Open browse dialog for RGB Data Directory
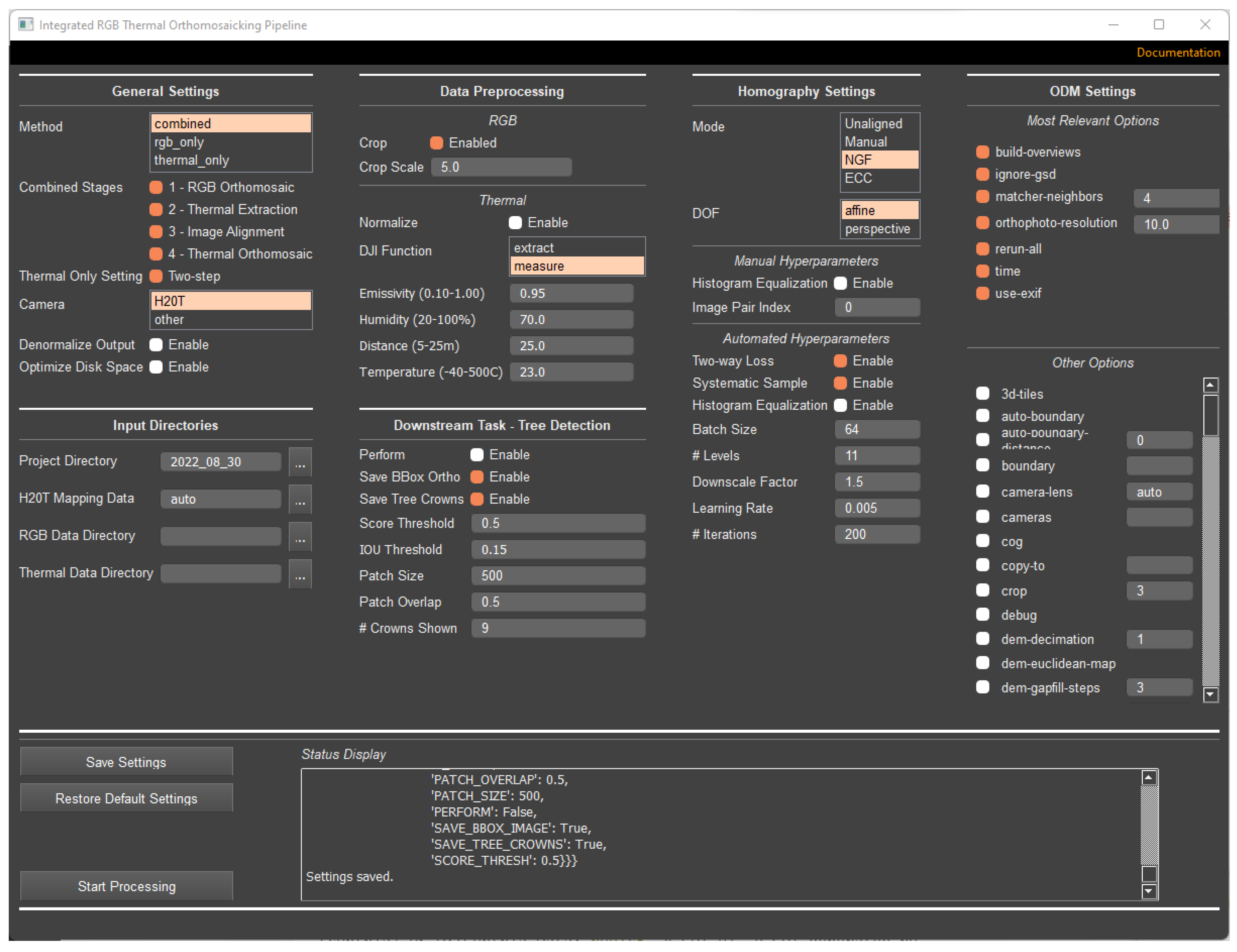The height and width of the screenshot is (952, 1237). click(300, 537)
